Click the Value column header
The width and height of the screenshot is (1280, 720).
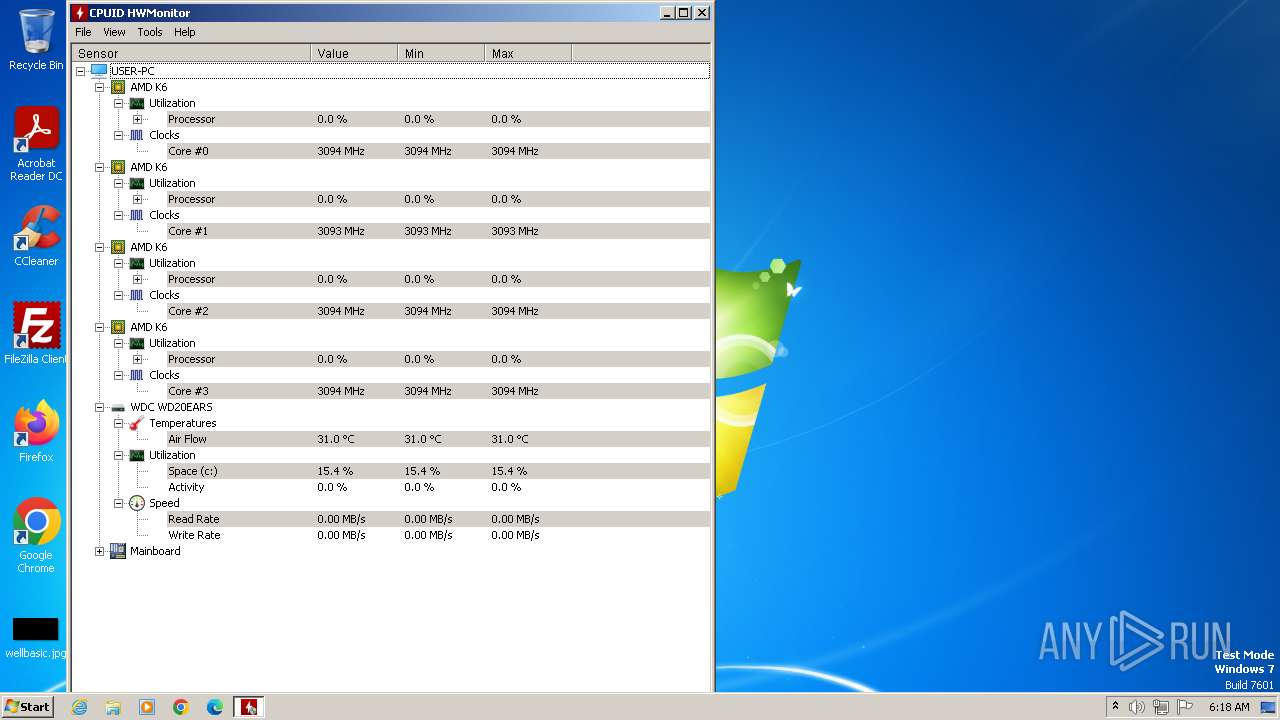354,53
